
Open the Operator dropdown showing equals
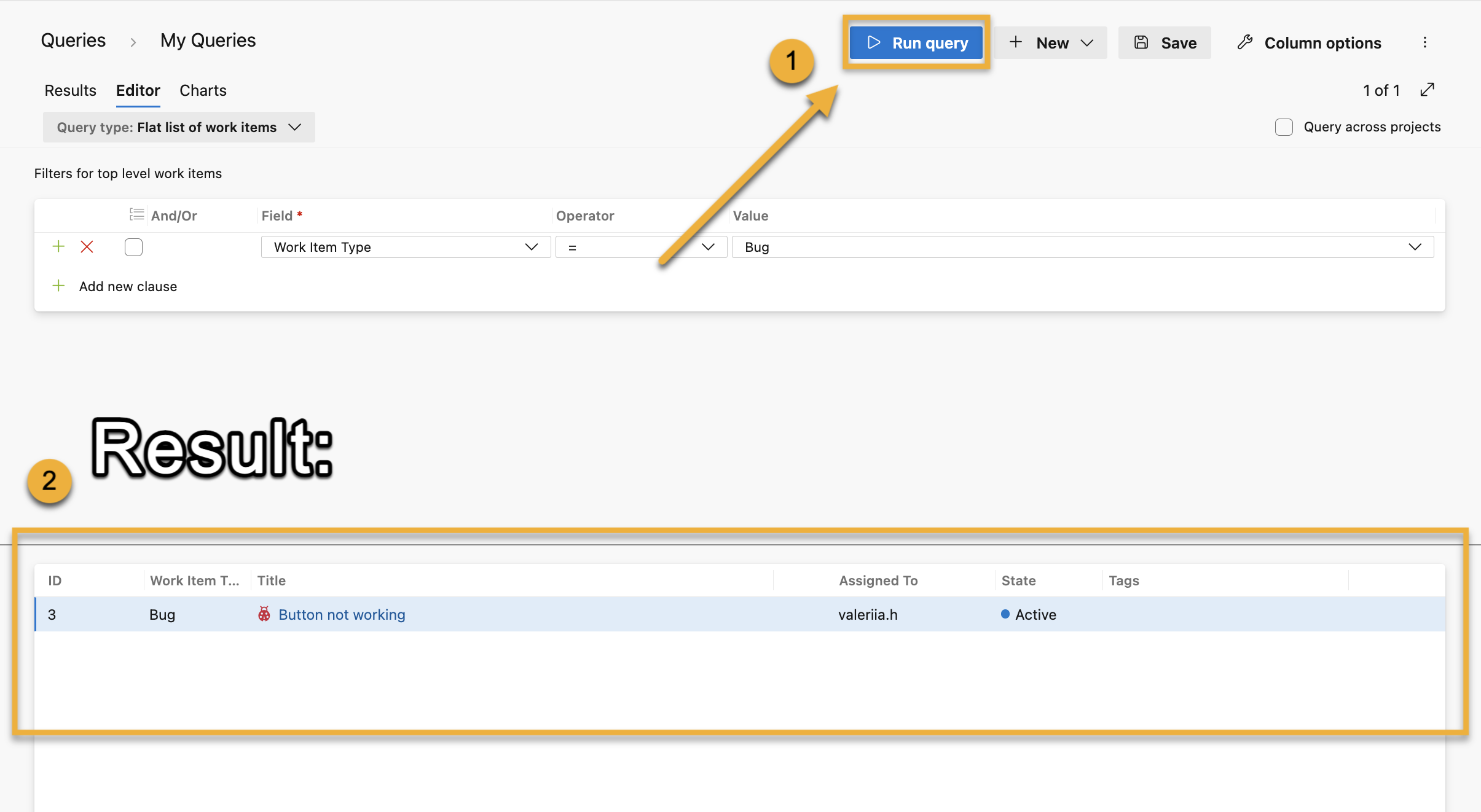click(640, 246)
